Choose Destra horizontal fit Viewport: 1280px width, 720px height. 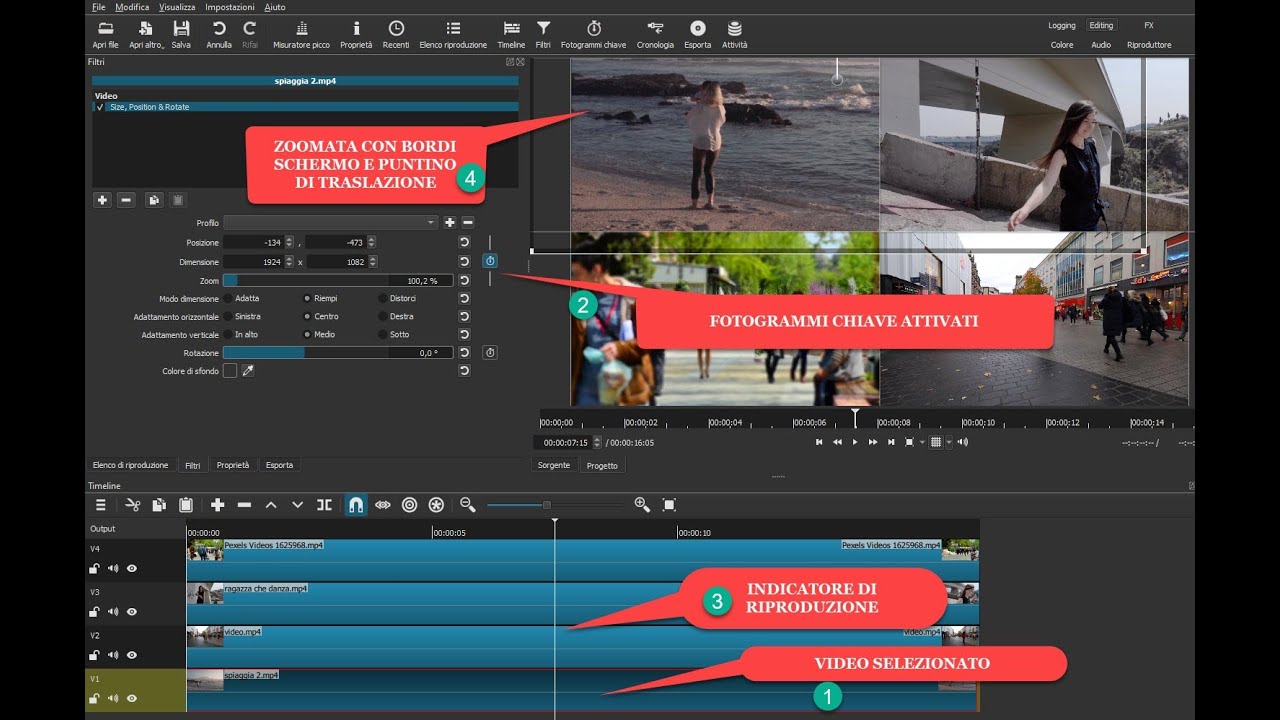click(x=382, y=316)
